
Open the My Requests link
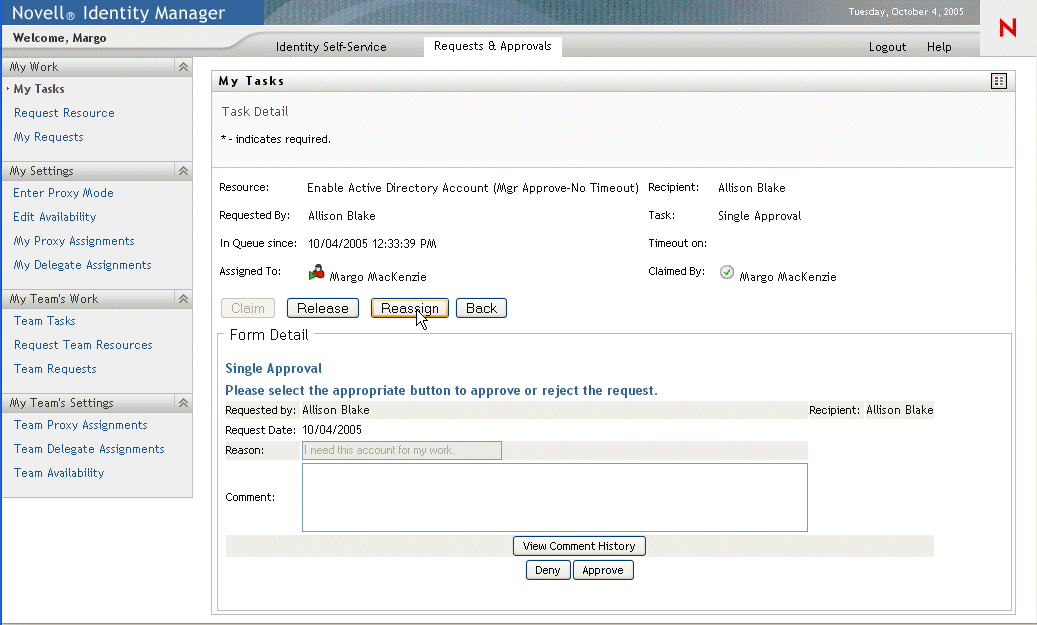[48, 137]
